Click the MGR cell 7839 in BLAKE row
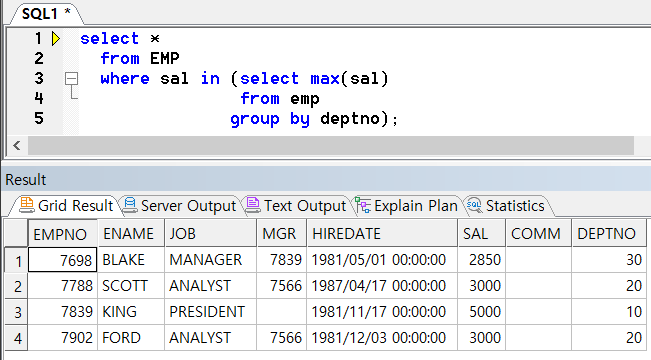The height and width of the screenshot is (360, 651). [x=282, y=260]
